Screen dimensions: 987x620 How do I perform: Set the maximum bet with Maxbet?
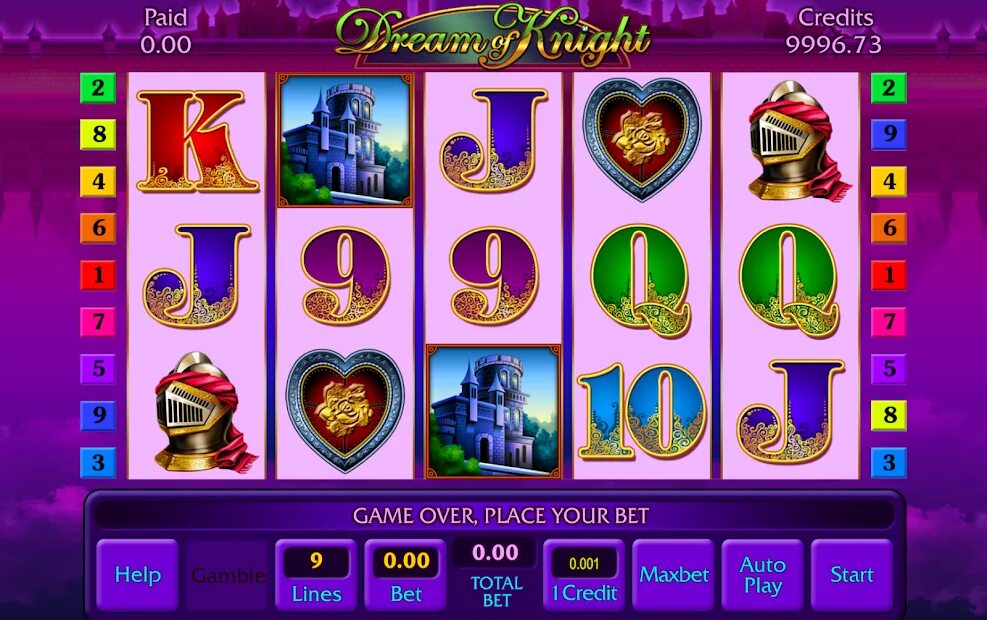674,575
